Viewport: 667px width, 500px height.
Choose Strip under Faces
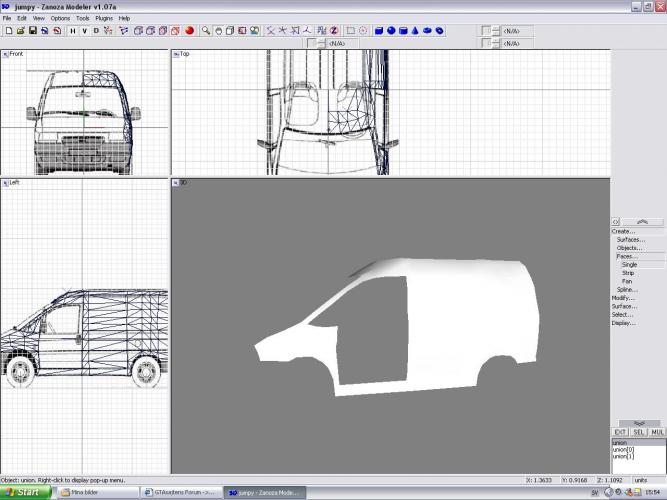click(x=628, y=273)
